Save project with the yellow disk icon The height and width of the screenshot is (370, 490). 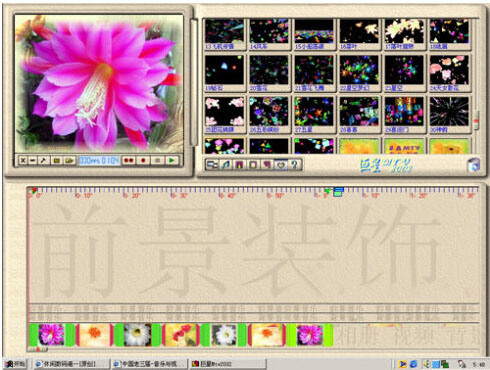(69, 160)
